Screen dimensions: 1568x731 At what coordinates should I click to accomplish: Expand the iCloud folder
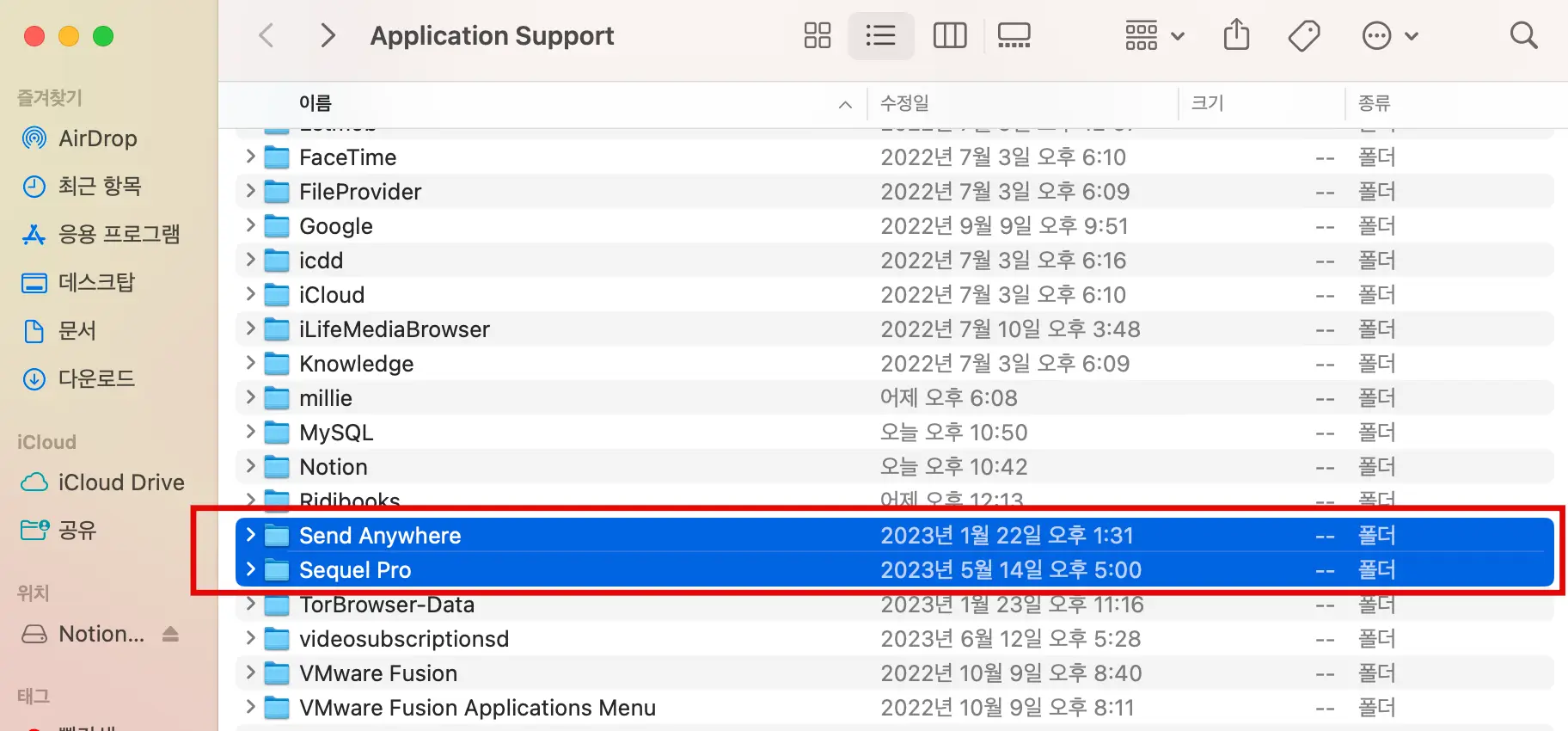point(250,294)
